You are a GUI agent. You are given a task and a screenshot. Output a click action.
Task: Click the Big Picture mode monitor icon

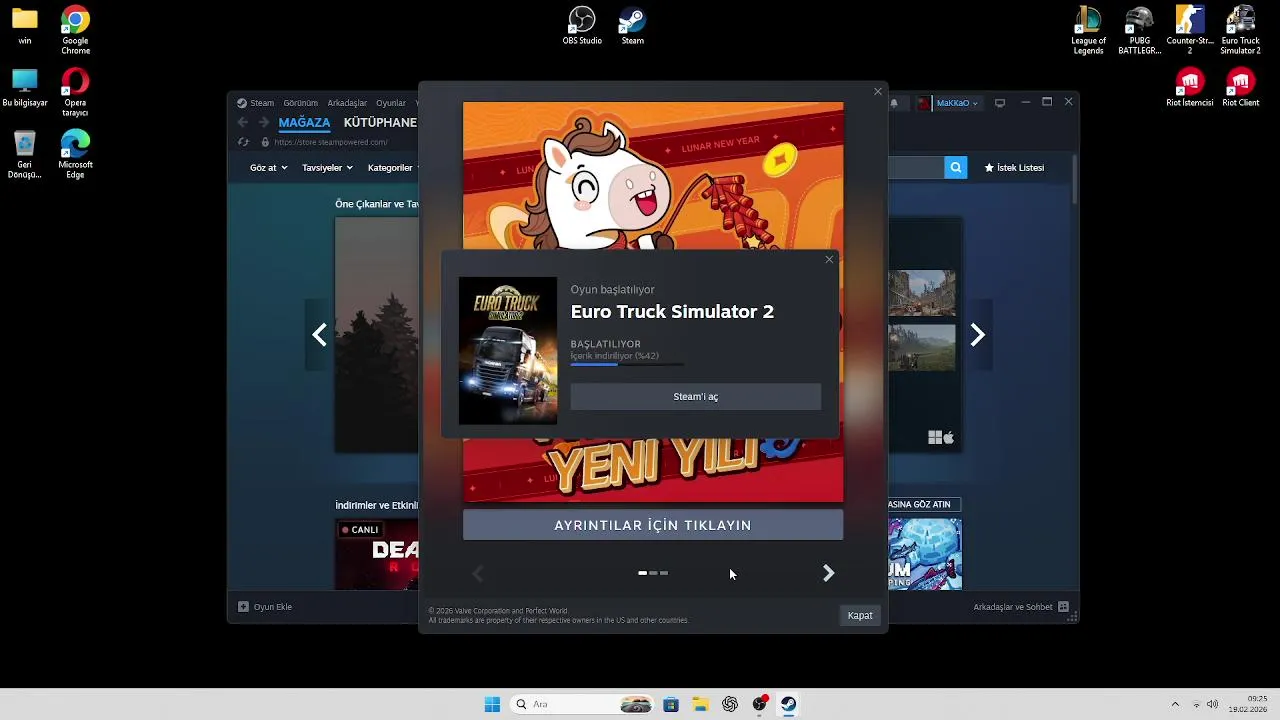tap(999, 103)
